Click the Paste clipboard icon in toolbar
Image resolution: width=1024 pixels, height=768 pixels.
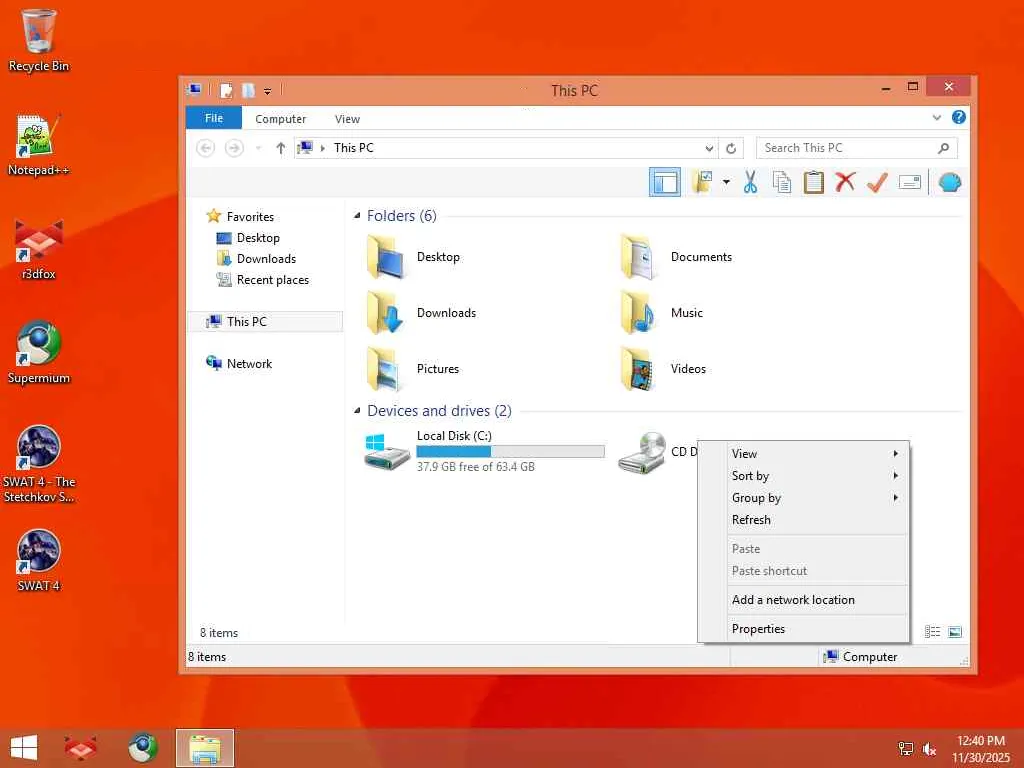tap(813, 182)
